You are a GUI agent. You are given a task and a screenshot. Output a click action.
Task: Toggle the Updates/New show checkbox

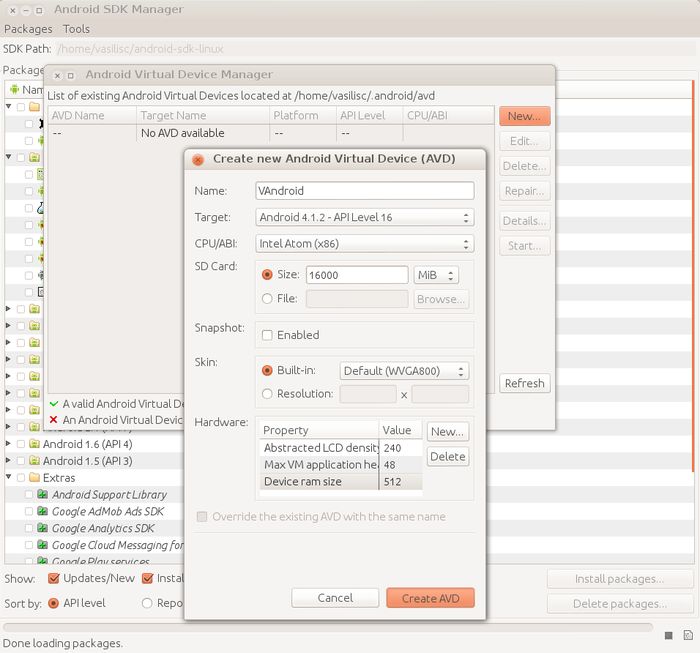pos(54,578)
